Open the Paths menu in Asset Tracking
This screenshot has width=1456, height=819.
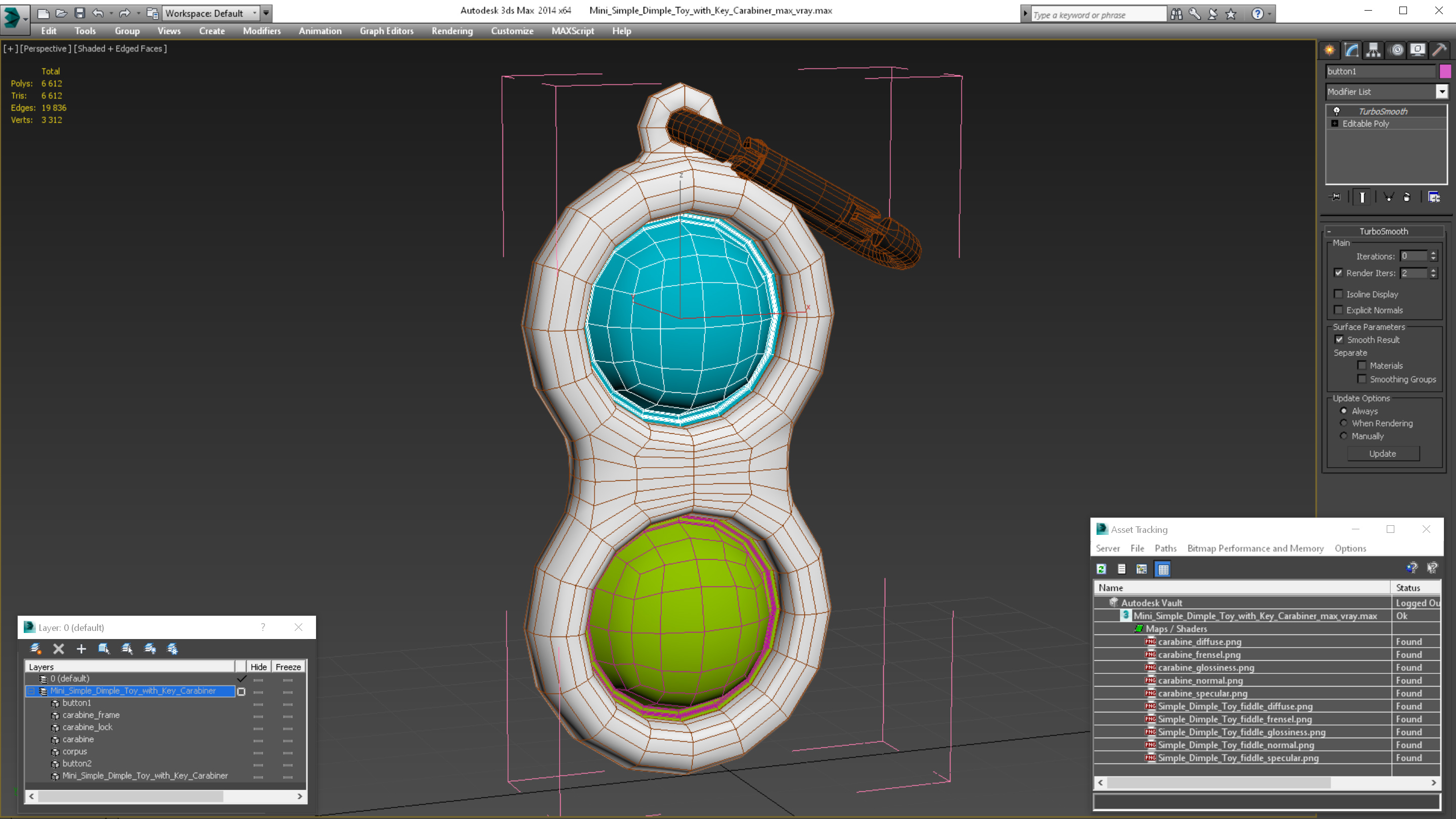click(x=1165, y=548)
